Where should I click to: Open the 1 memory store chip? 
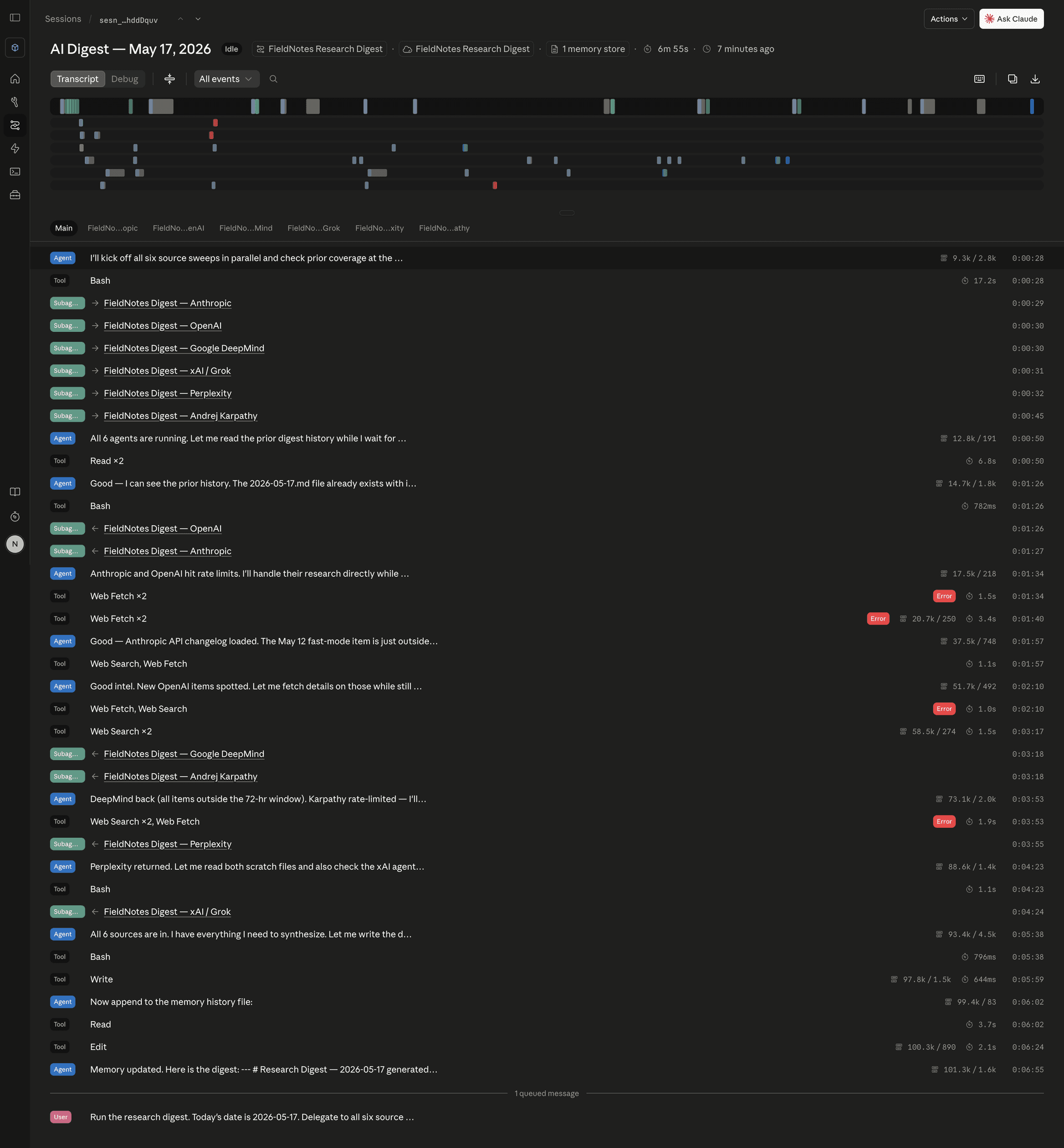(587, 49)
